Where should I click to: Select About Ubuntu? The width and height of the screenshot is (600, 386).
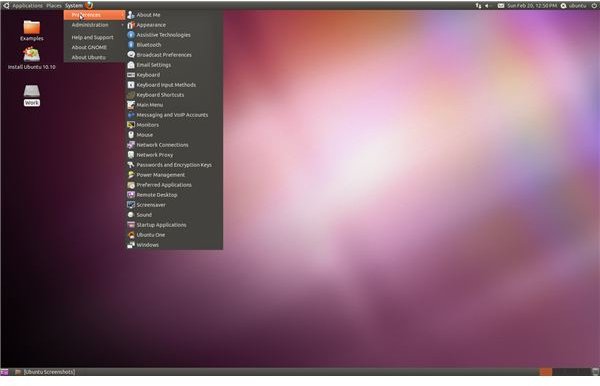[94, 57]
